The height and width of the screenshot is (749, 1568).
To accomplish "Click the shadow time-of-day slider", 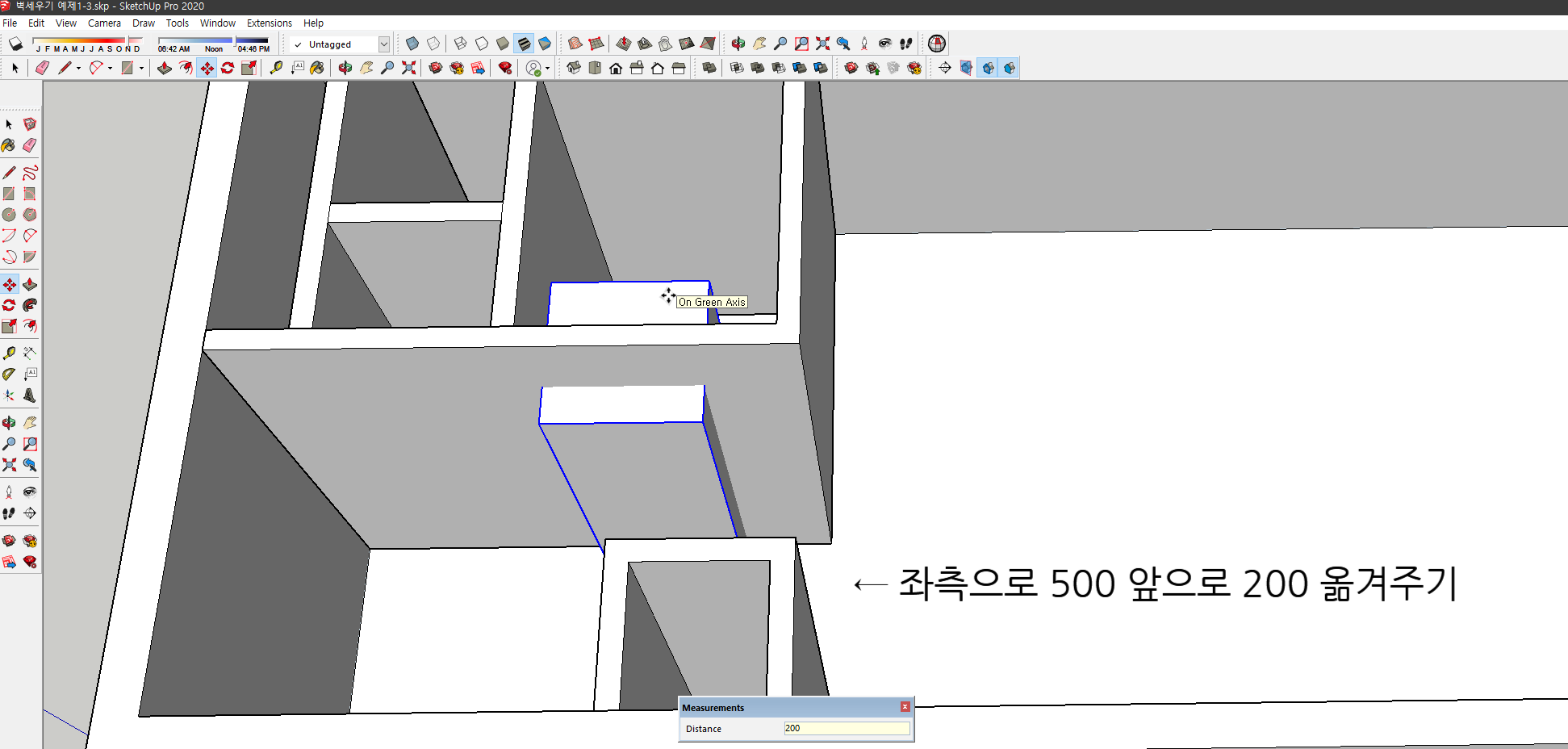I will click(213, 40).
